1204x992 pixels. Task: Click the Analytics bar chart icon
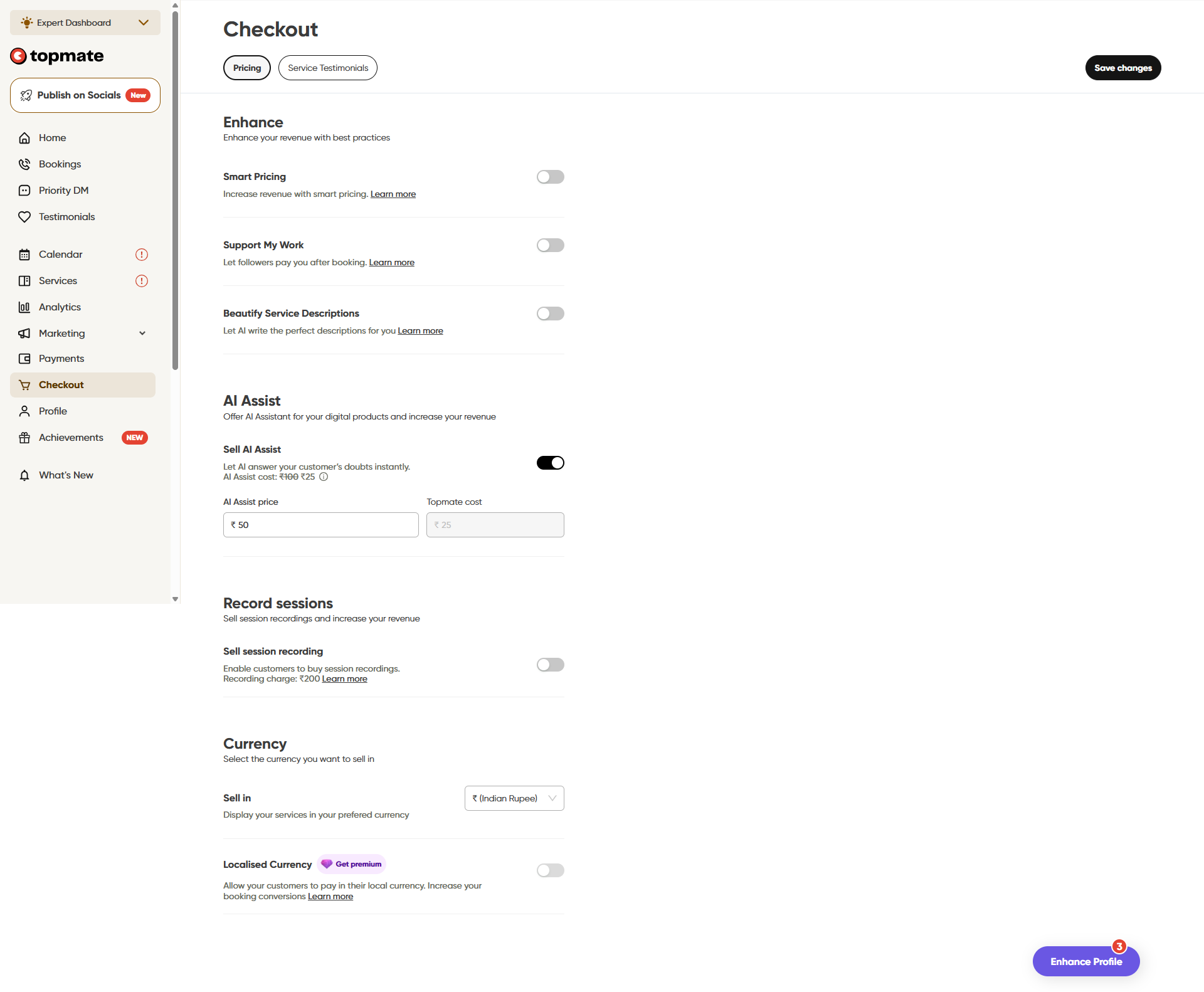(x=24, y=307)
